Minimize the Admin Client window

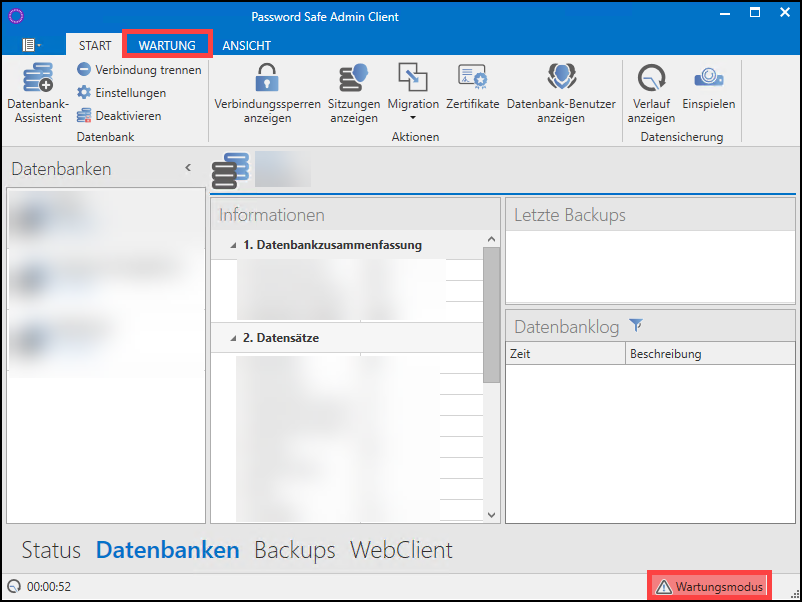724,14
